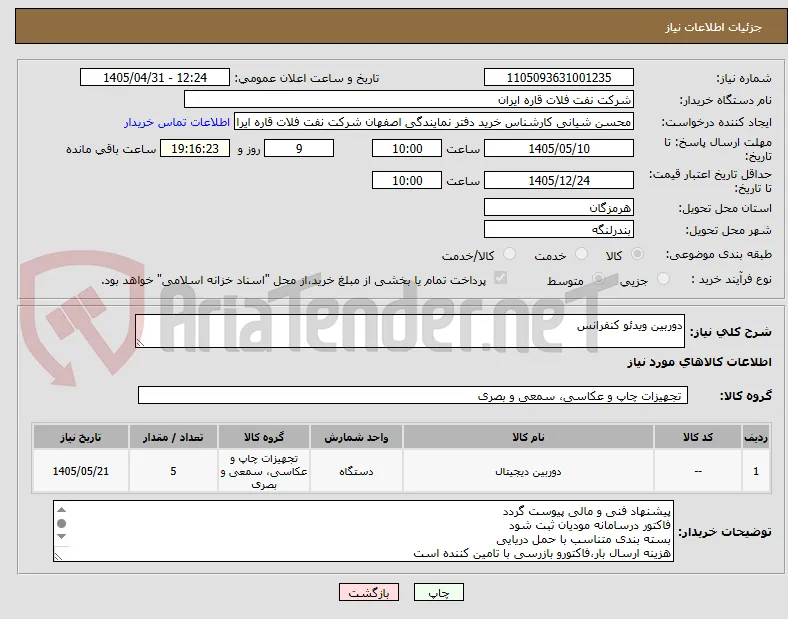Click the need date cell 1405/05/21
This screenshot has width=788, height=619.
(x=80, y=471)
